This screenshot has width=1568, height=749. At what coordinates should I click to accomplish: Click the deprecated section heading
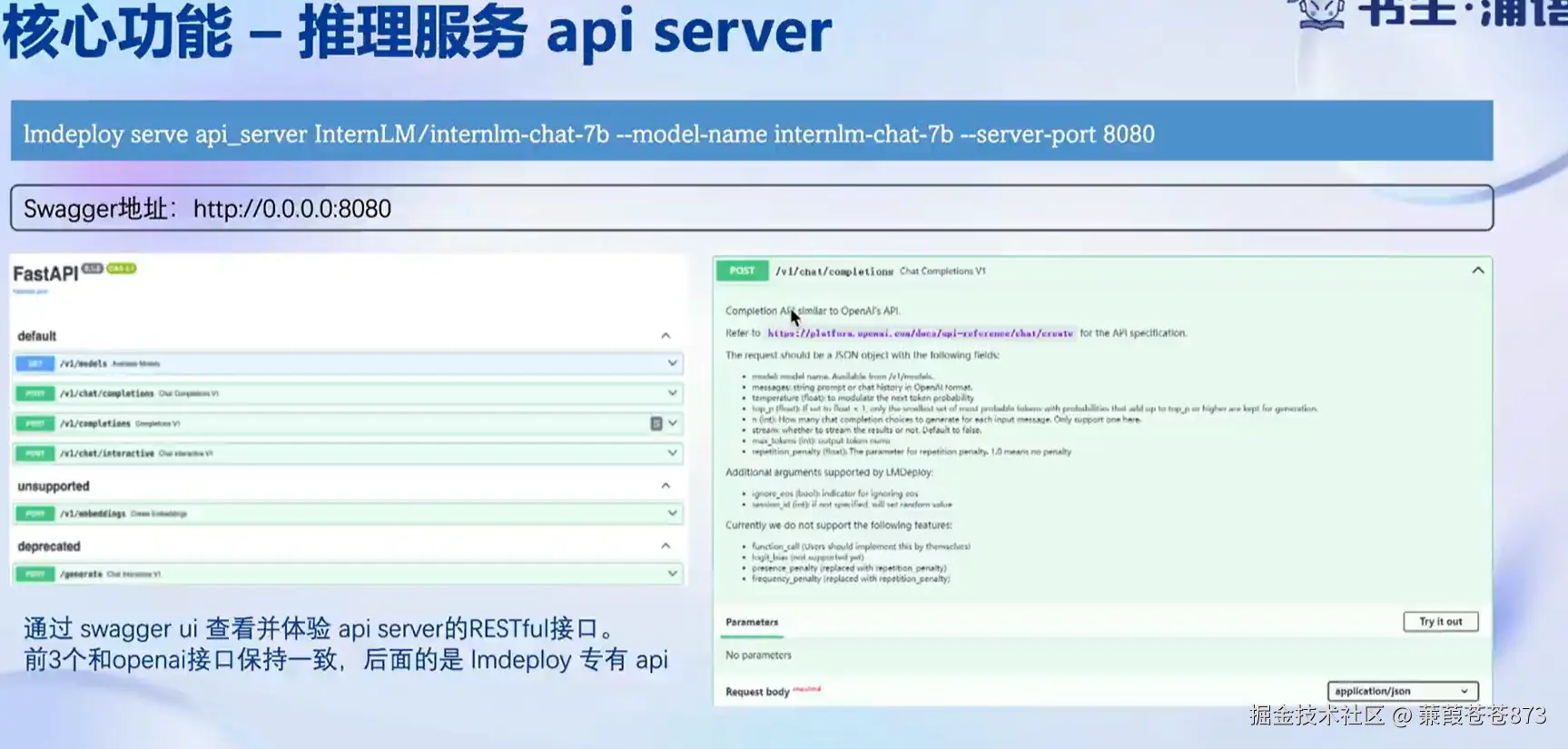pyautogui.click(x=49, y=546)
